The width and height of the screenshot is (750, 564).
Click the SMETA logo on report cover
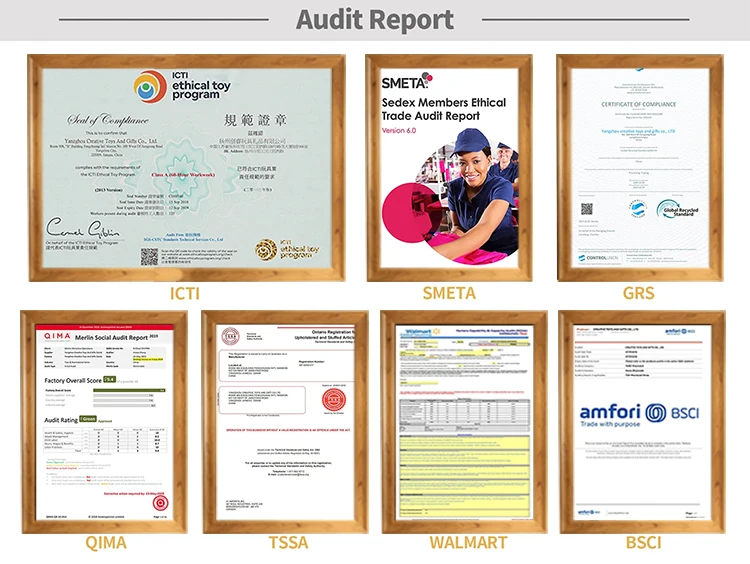tap(407, 82)
